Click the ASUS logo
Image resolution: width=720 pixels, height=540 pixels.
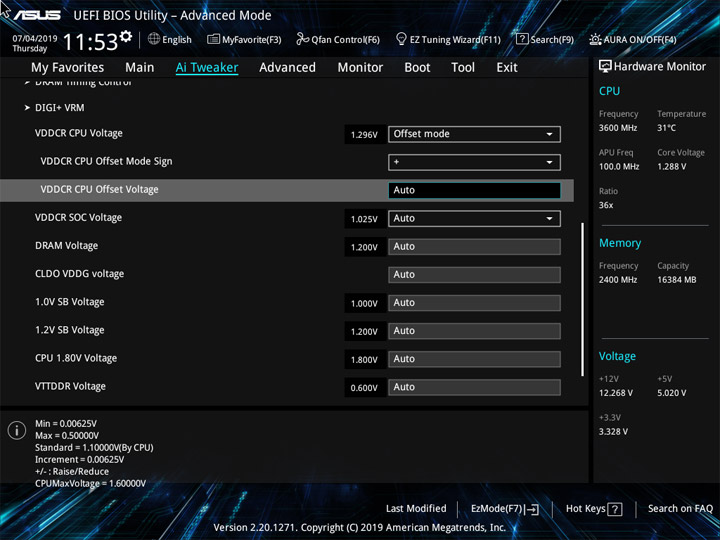click(x=37, y=16)
